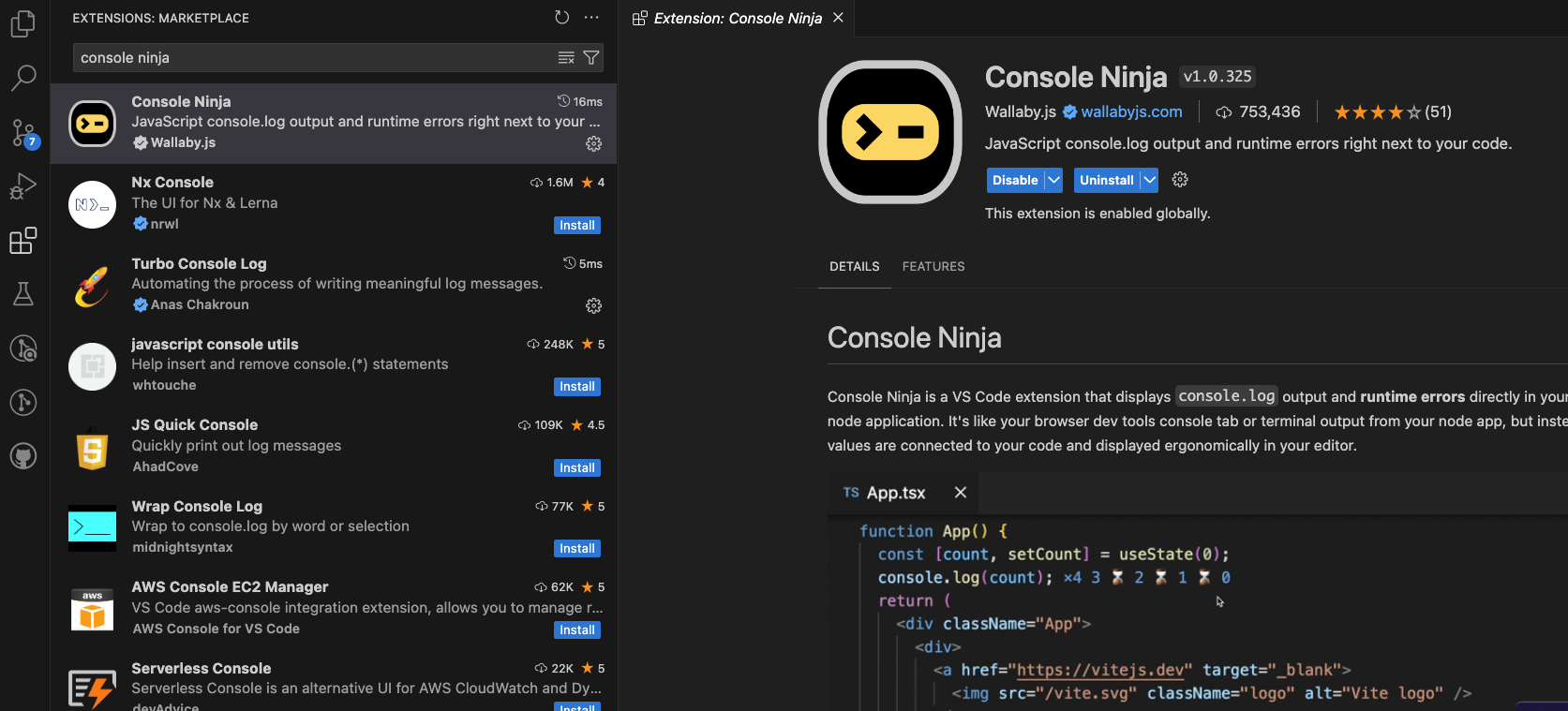Click Nx Console extension icon
The width and height of the screenshot is (1568, 711).
[93, 204]
